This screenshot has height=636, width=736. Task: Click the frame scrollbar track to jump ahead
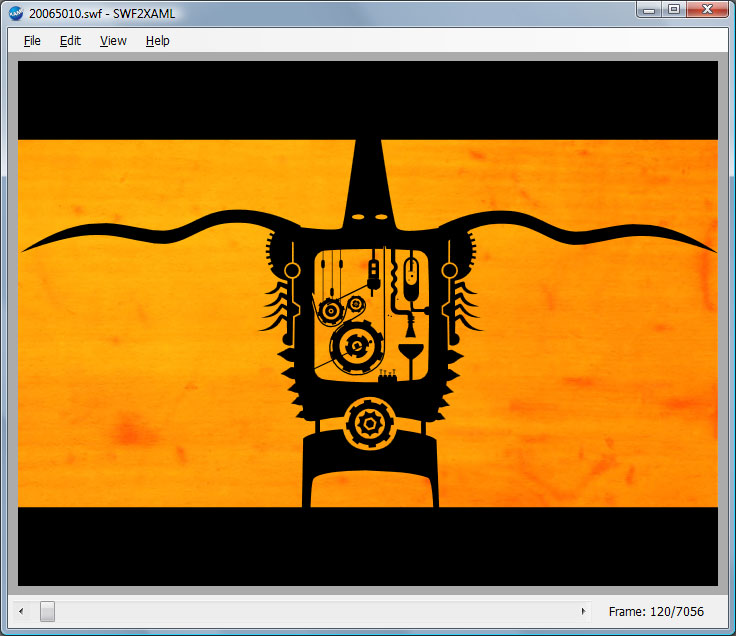pyautogui.click(x=315, y=611)
